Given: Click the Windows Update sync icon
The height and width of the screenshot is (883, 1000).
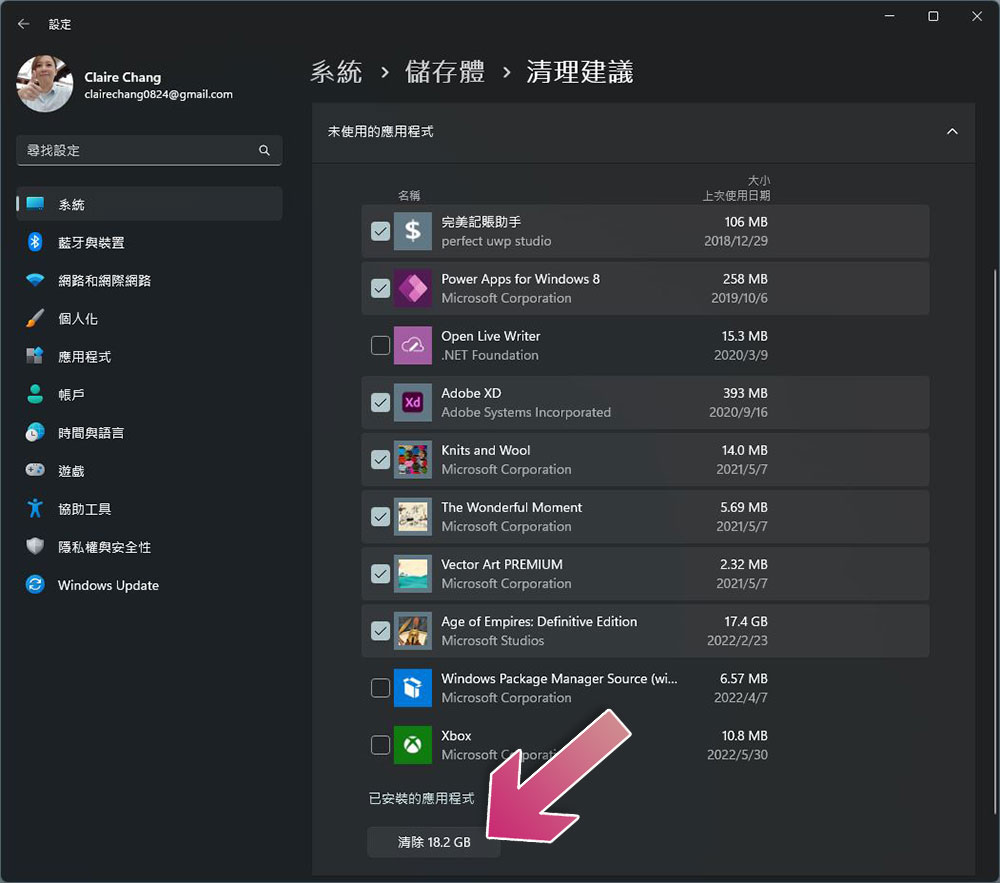Looking at the screenshot, I should point(35,585).
